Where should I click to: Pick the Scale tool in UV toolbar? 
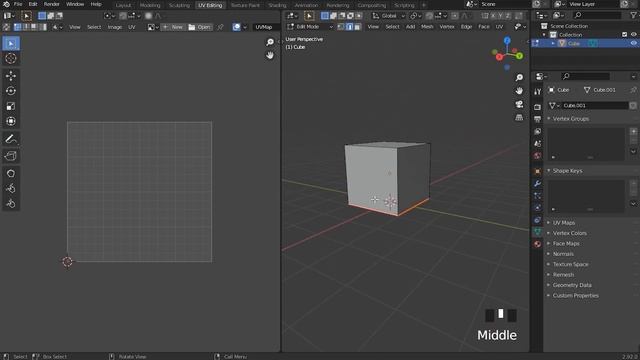11,106
